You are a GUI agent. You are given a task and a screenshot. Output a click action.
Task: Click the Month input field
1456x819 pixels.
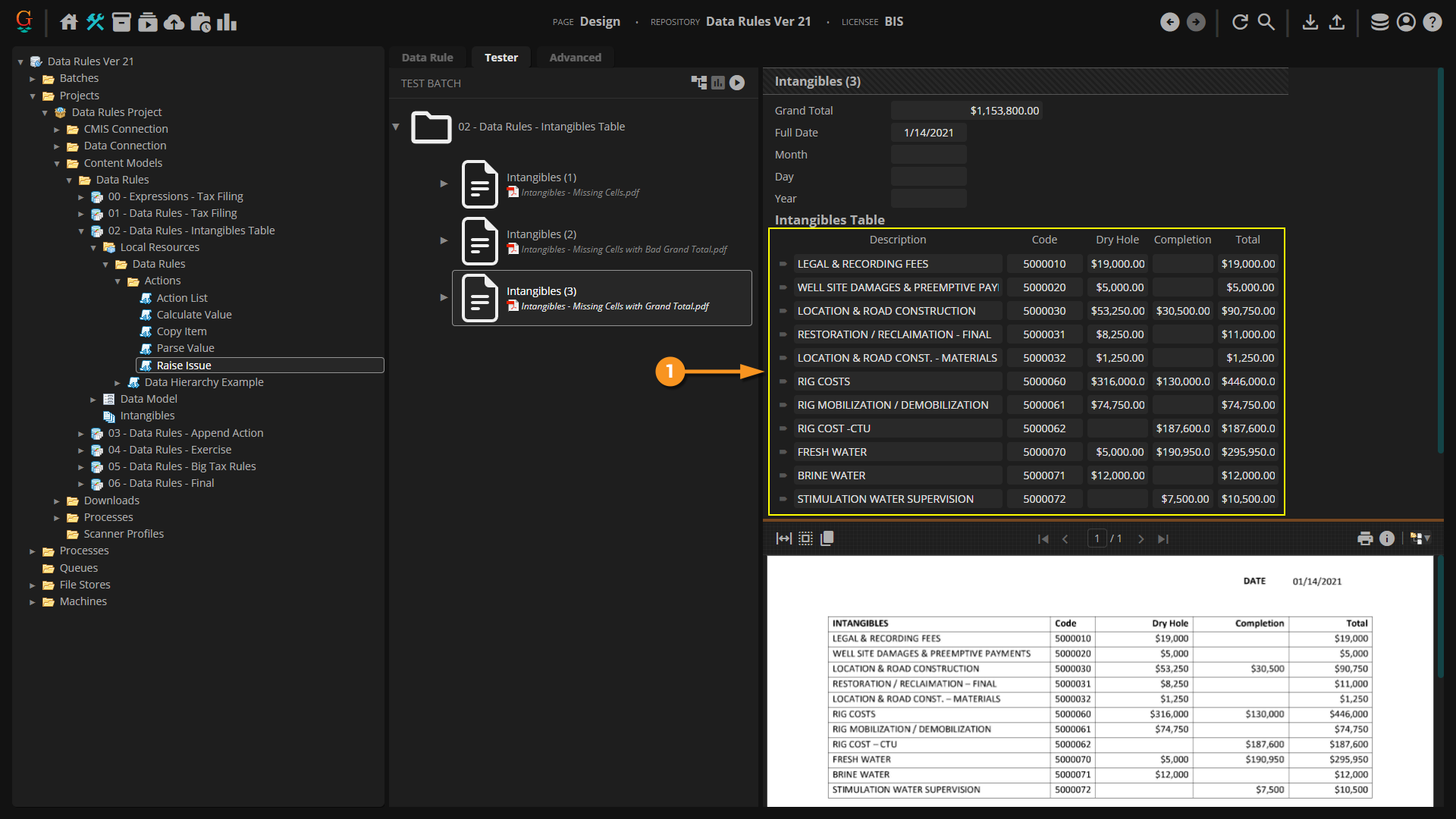pyautogui.click(x=928, y=155)
